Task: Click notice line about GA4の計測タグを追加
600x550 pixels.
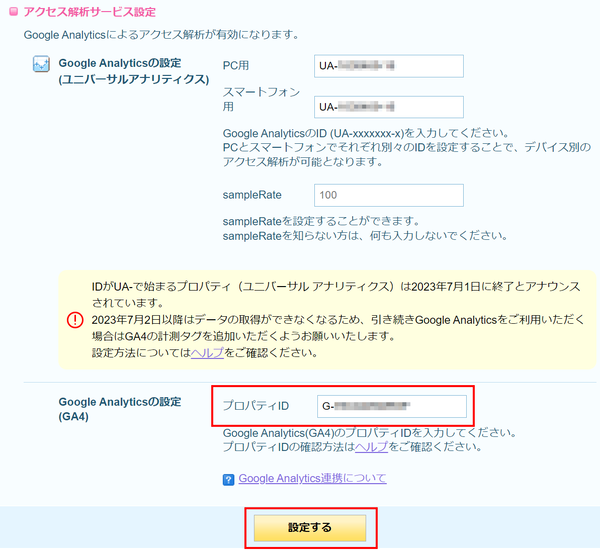Action: (338, 328)
